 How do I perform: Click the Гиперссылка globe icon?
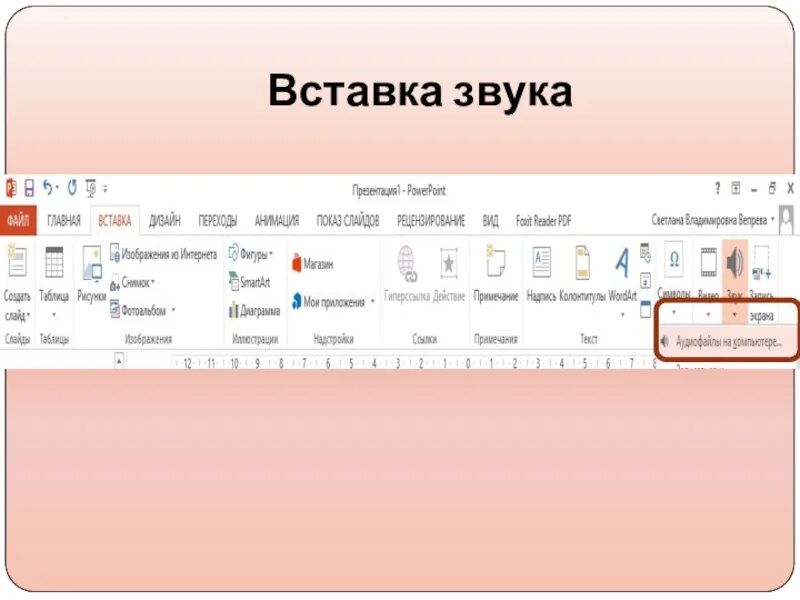click(x=407, y=264)
